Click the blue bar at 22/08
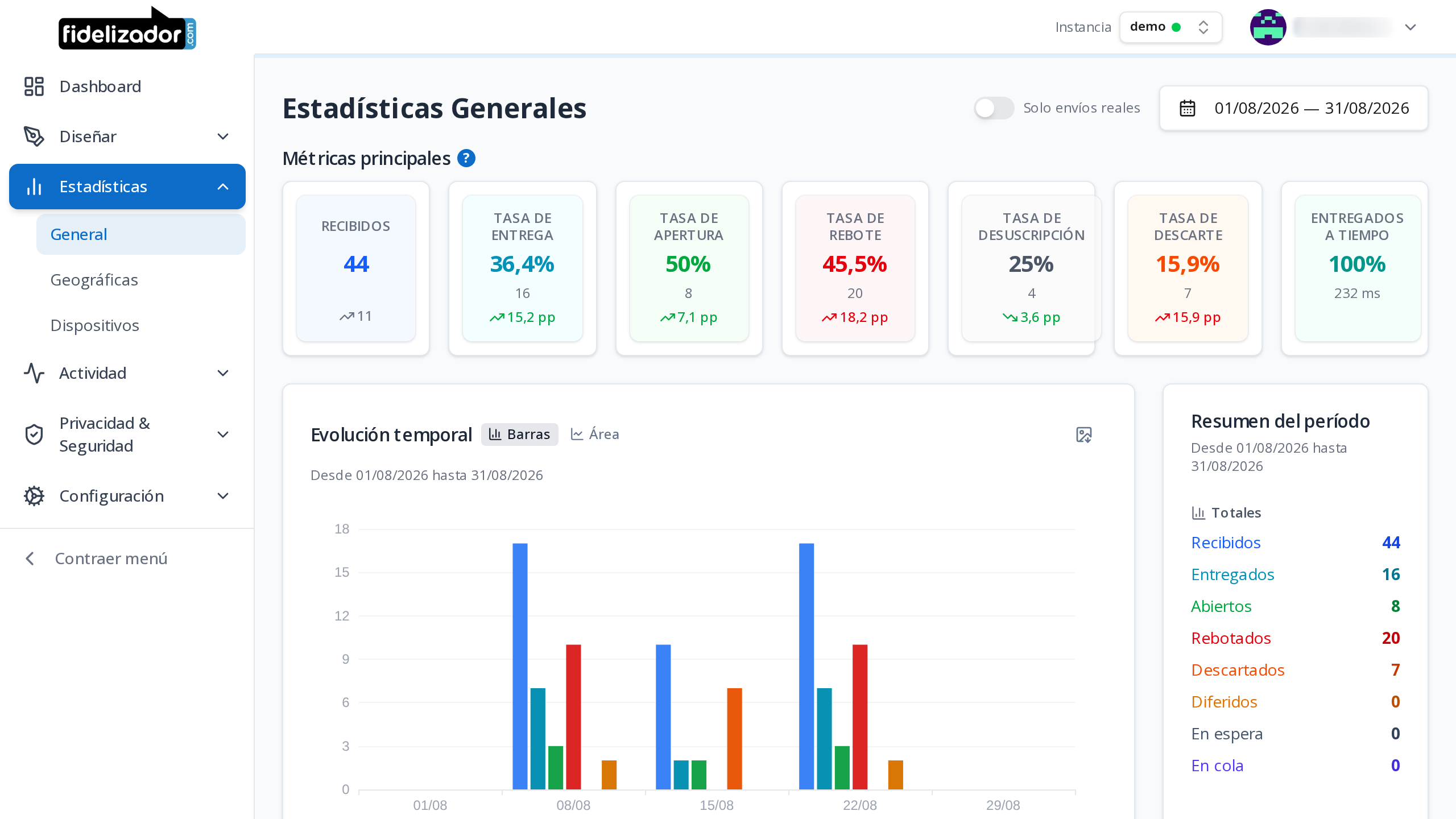The height and width of the screenshot is (819, 1456). coord(806,666)
